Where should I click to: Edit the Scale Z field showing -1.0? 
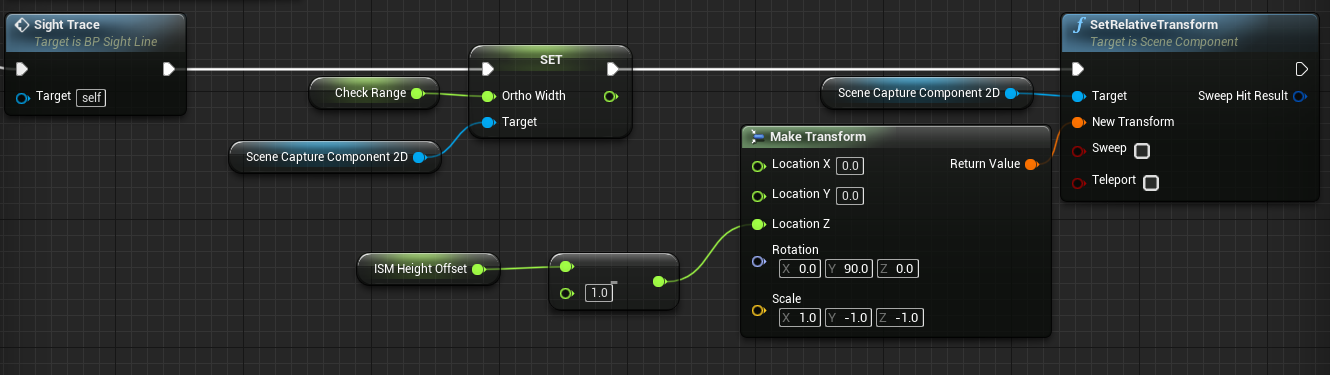tap(900, 317)
